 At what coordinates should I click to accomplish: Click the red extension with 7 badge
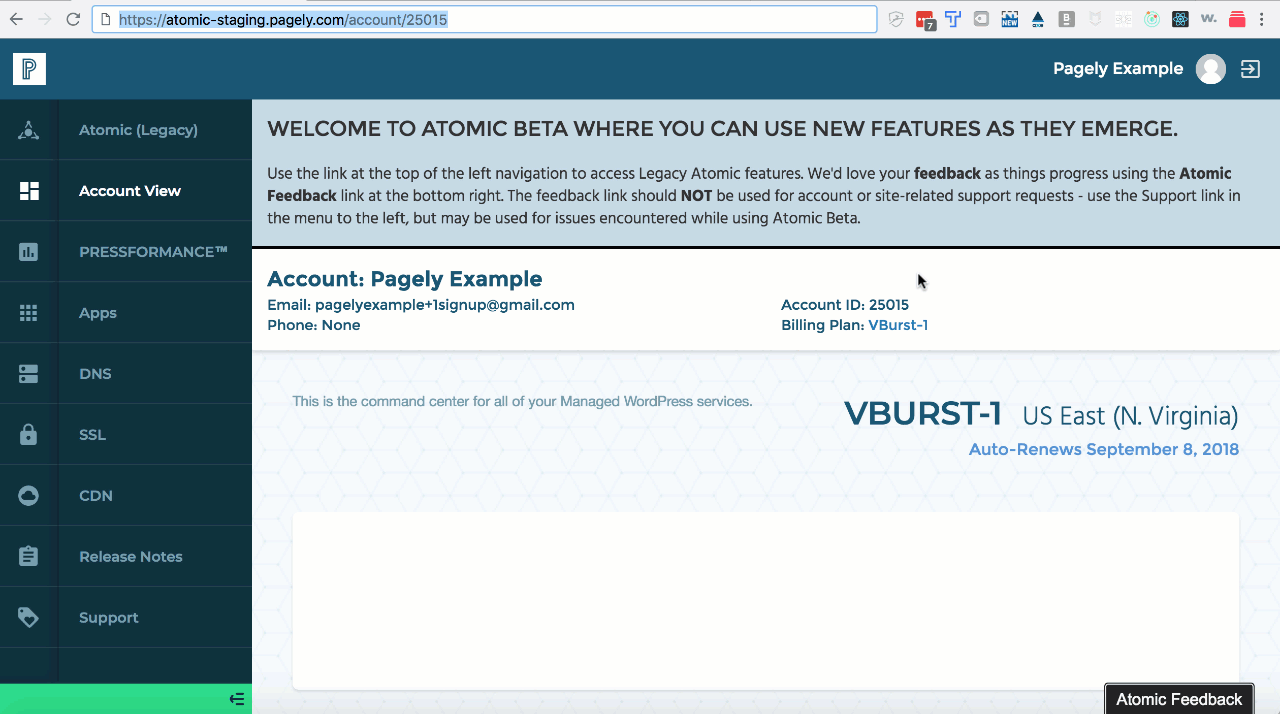[x=925, y=20]
